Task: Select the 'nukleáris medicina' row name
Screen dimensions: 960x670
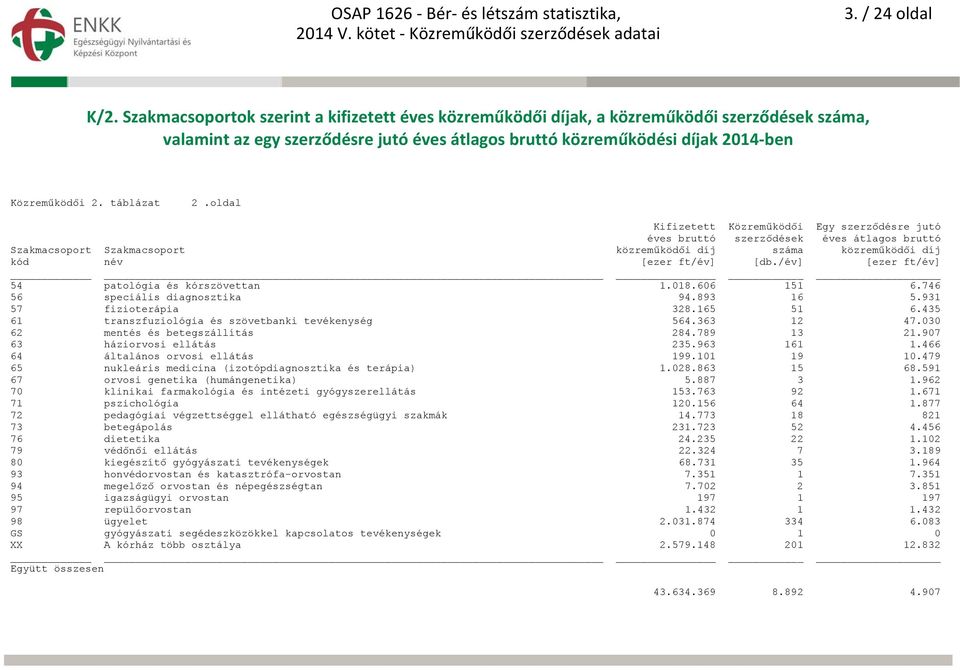Action: tap(259, 368)
